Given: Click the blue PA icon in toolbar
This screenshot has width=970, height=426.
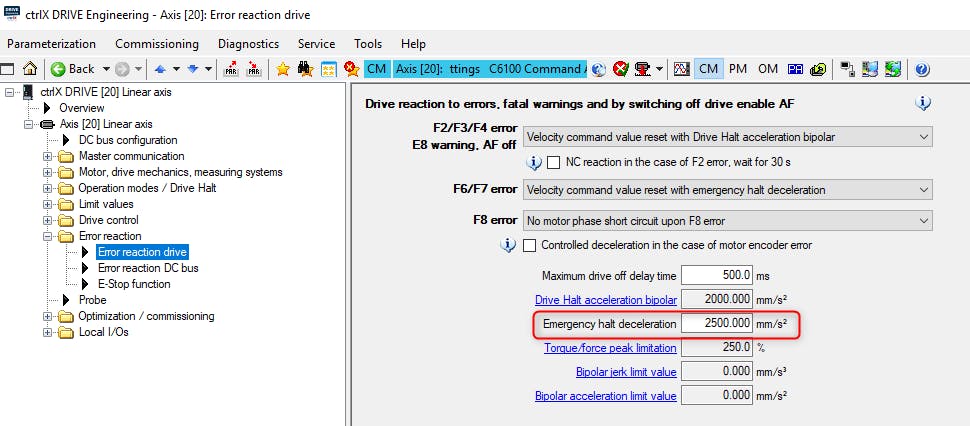Looking at the screenshot, I should tap(796, 69).
